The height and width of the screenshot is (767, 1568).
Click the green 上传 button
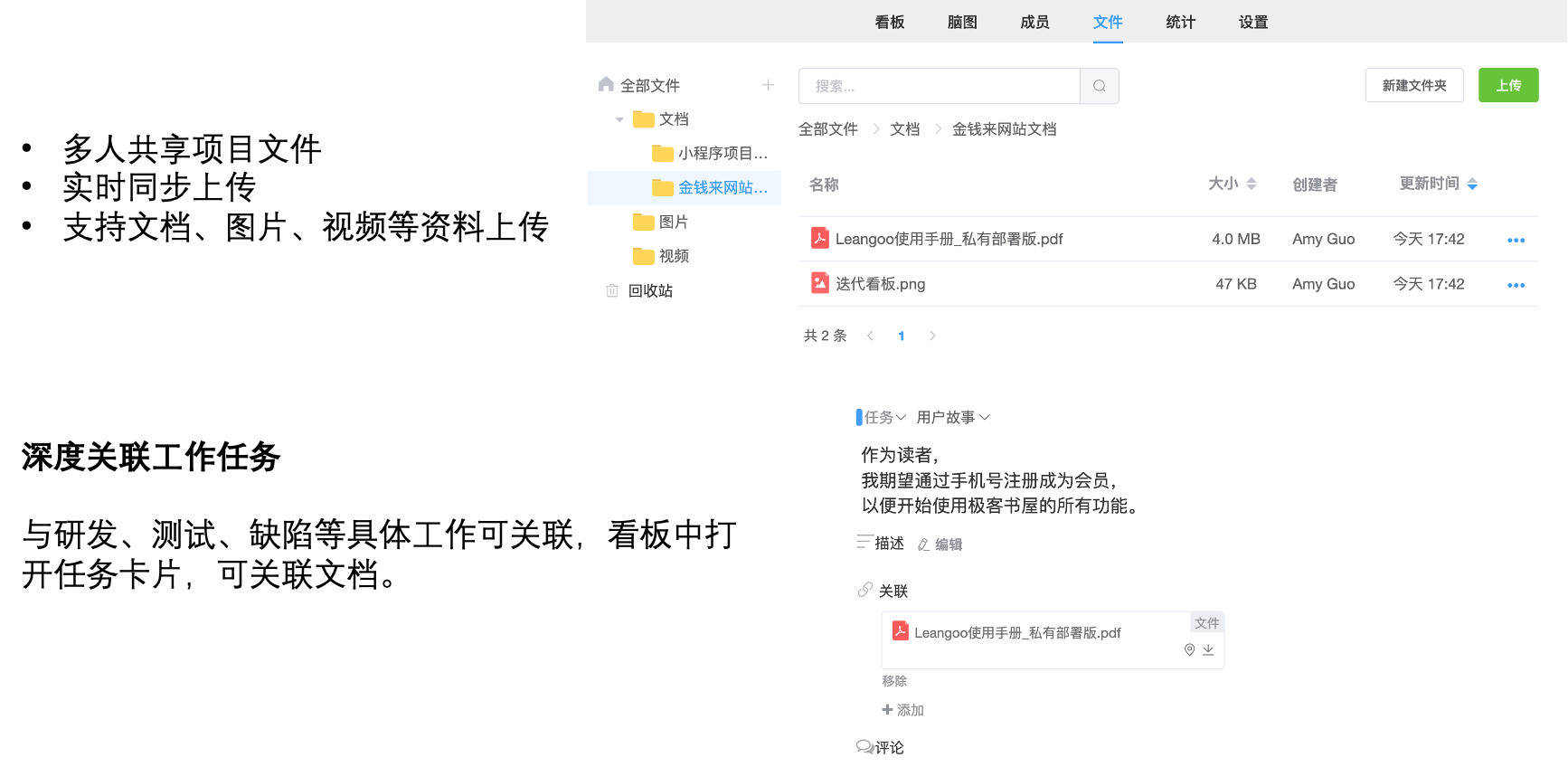click(x=1508, y=85)
